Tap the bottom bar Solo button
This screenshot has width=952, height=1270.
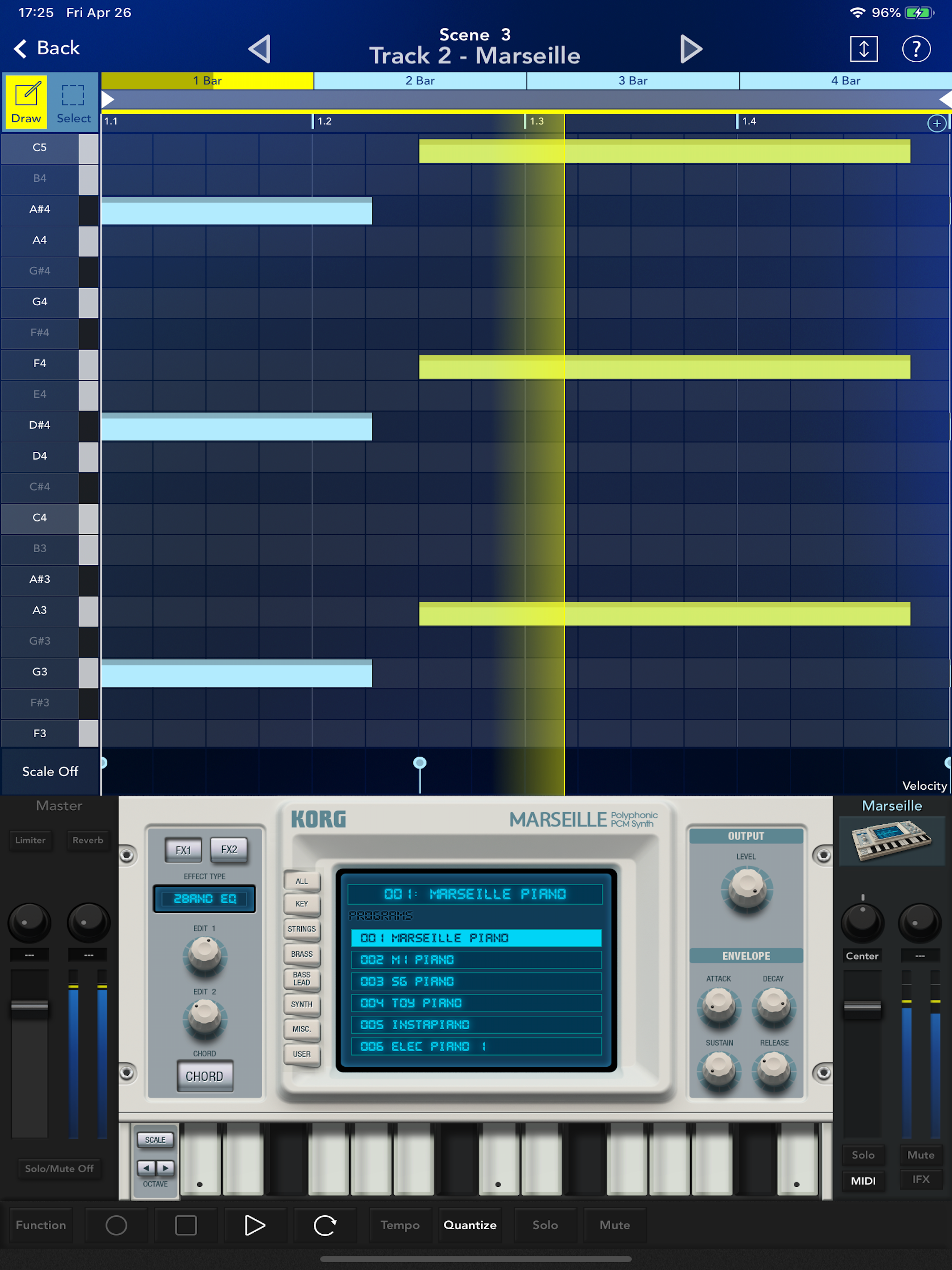[x=545, y=1225]
